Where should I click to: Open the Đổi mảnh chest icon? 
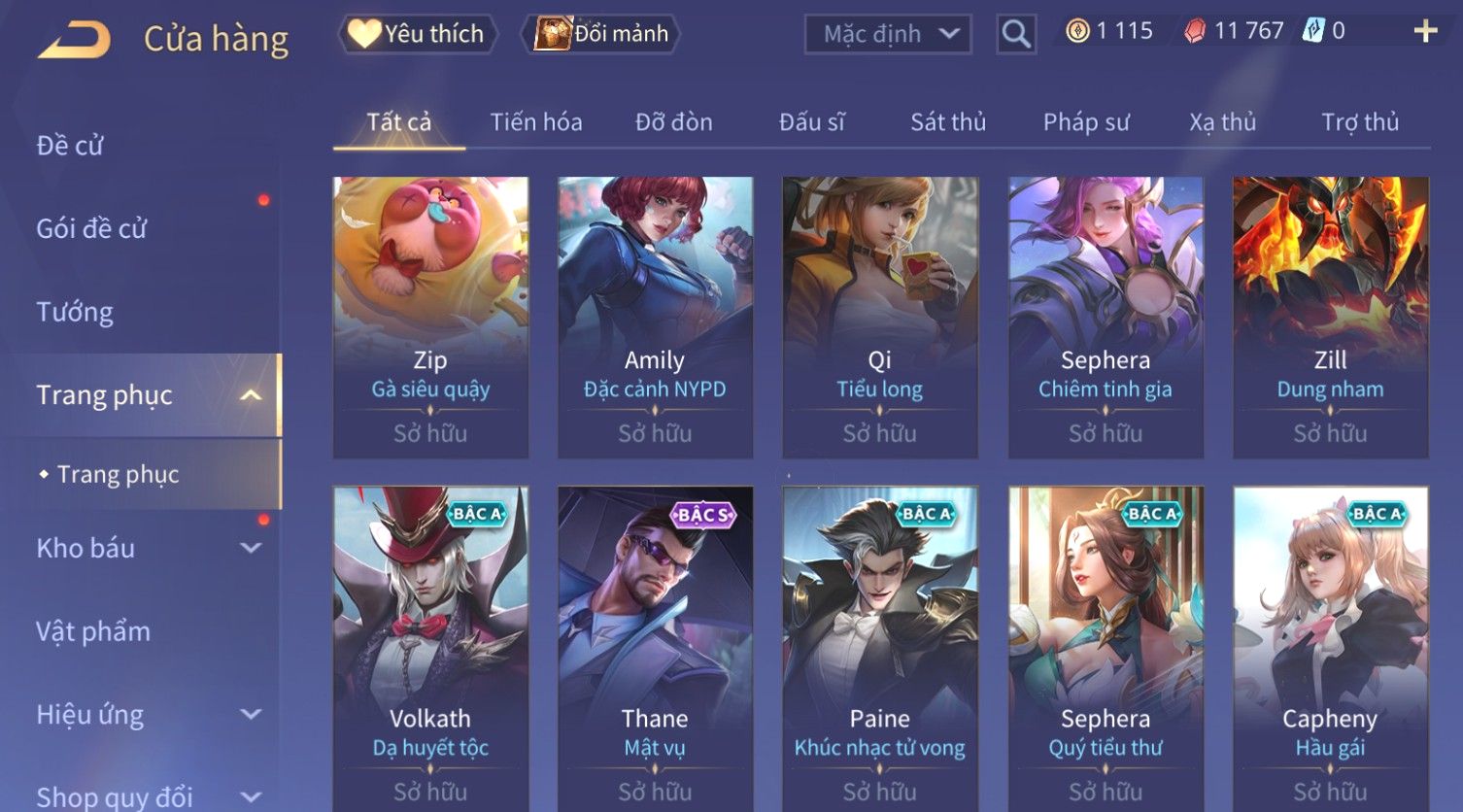point(552,34)
